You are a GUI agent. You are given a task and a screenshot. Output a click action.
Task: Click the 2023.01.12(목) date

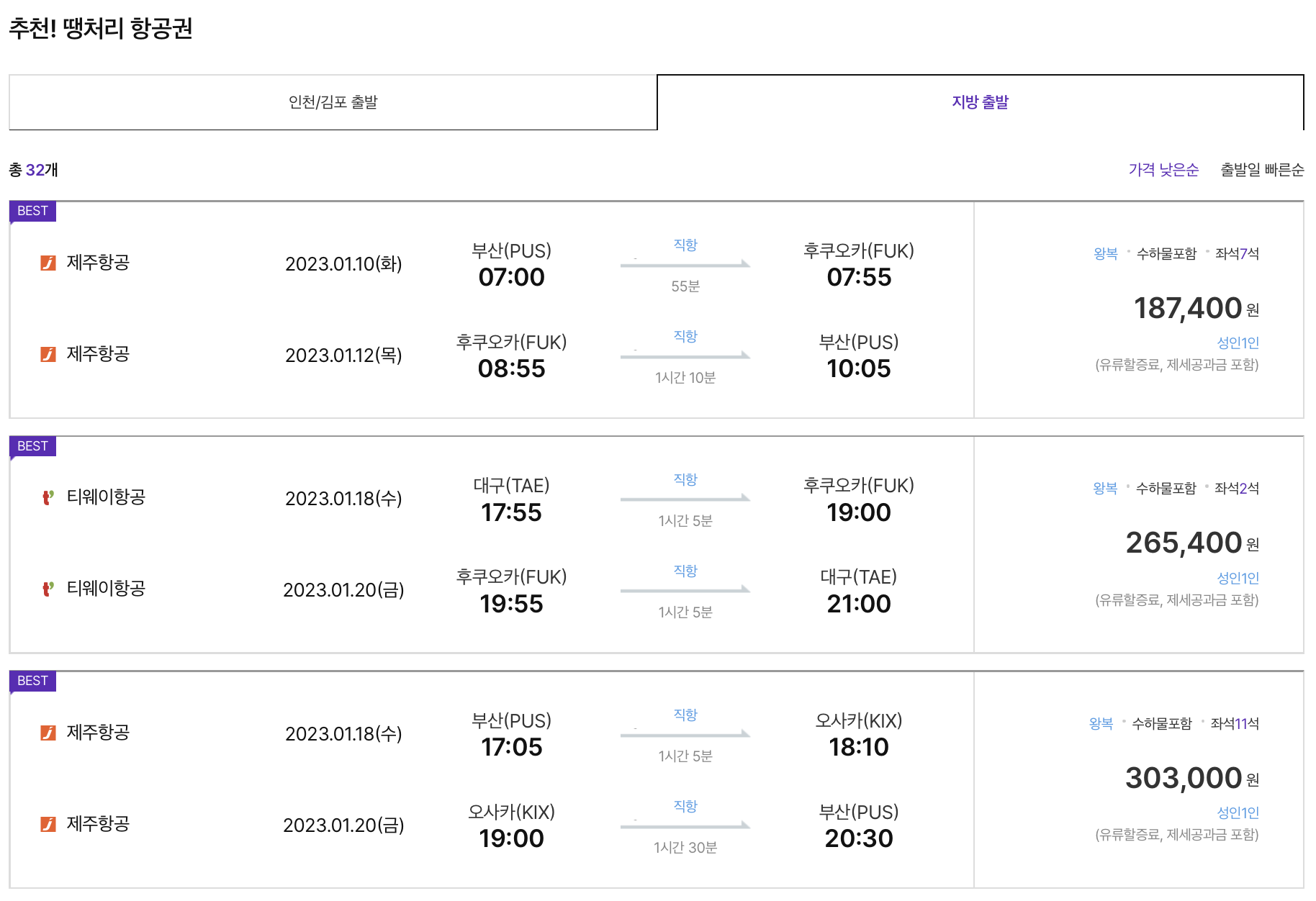coord(343,356)
